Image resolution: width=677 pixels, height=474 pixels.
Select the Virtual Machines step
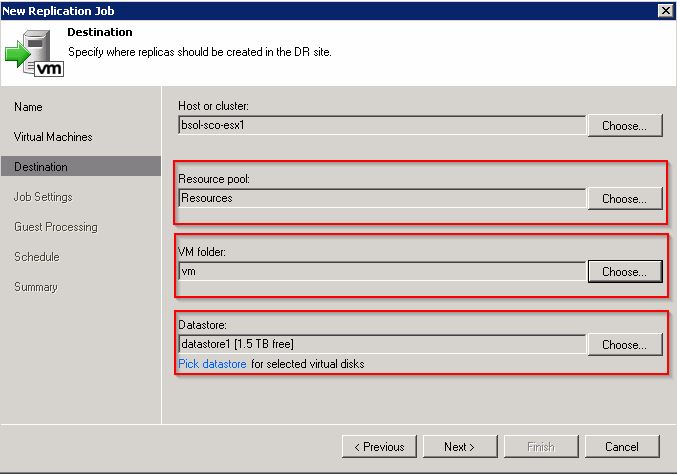pos(53,137)
